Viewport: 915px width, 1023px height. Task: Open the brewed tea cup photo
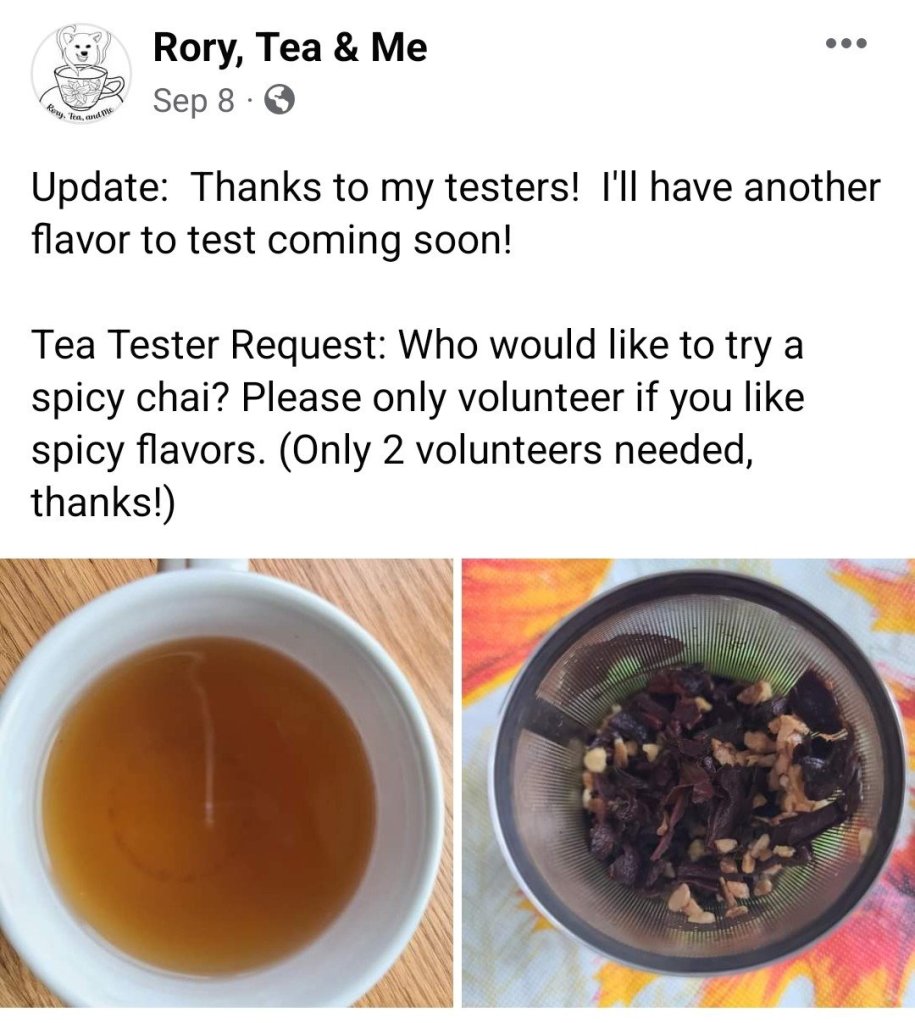[226, 783]
